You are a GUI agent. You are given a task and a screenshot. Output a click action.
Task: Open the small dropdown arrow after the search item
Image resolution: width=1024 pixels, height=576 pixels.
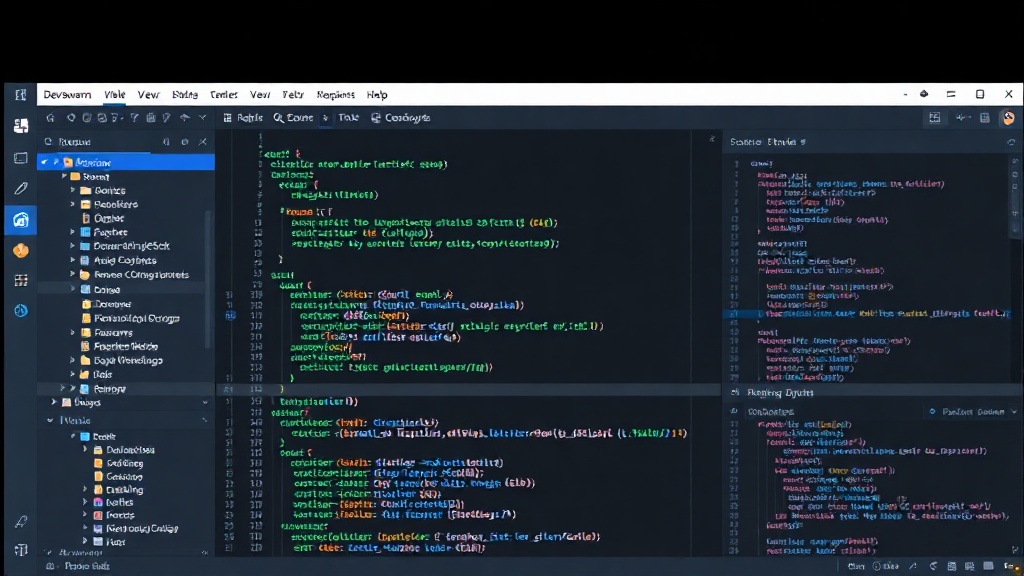point(325,118)
